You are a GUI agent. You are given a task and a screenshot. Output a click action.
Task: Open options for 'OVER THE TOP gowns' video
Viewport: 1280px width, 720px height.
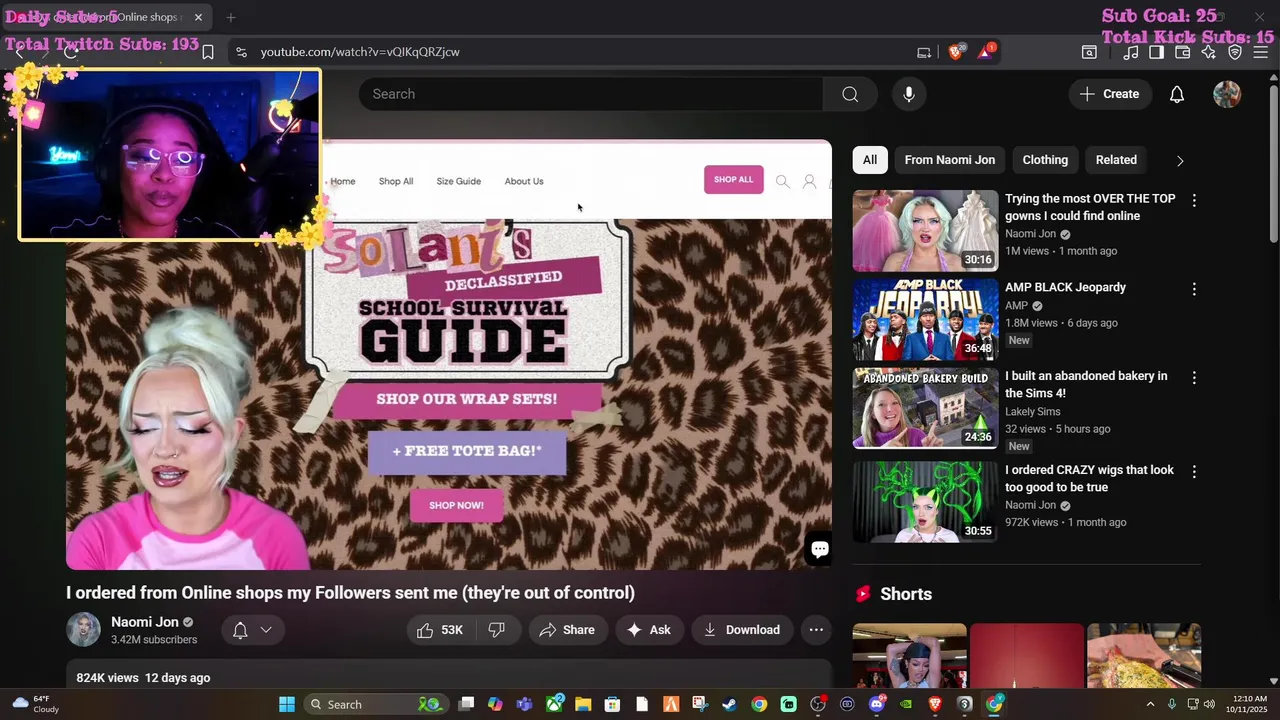point(1194,200)
